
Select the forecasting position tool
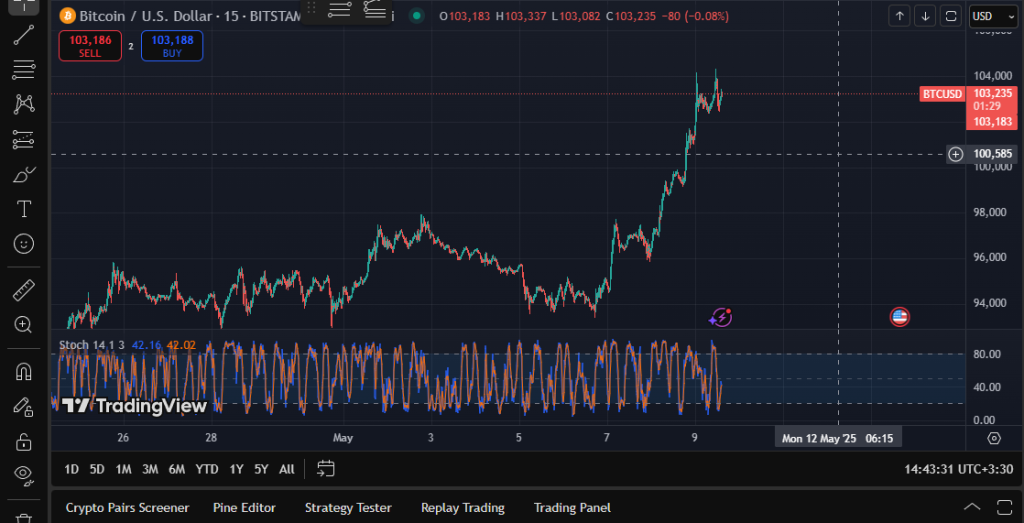tap(24, 139)
